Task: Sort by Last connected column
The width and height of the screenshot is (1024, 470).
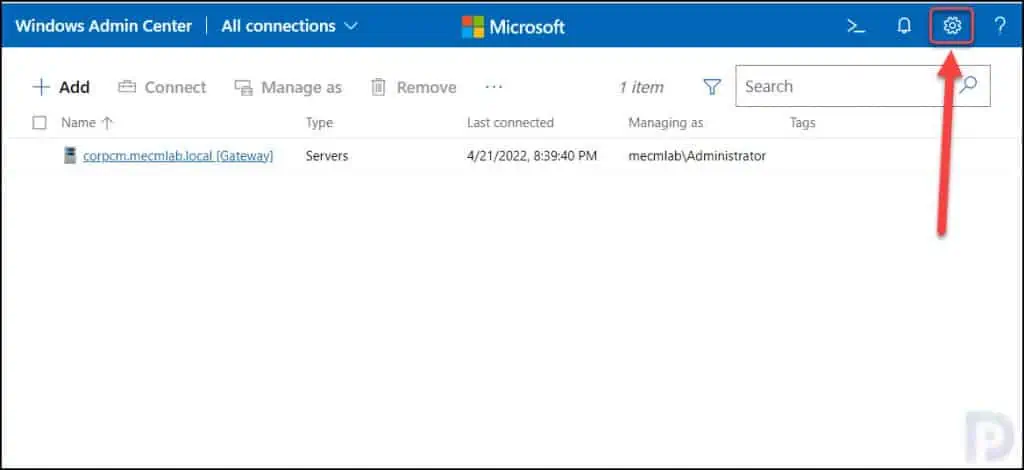Action: [510, 123]
